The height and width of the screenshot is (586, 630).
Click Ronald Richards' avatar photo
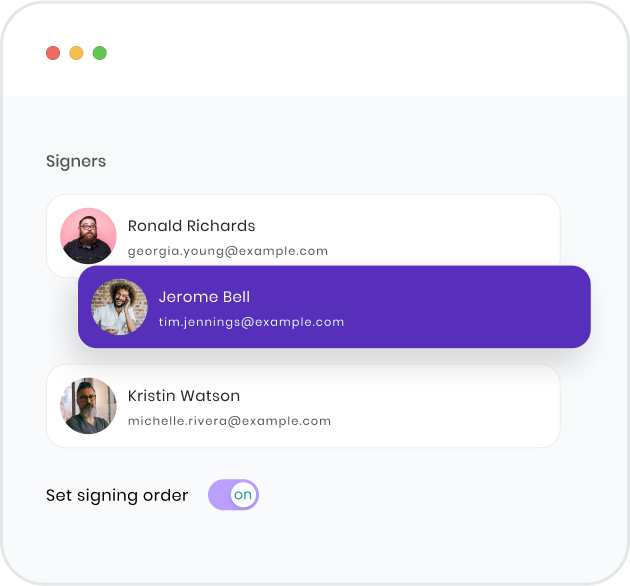[88, 236]
